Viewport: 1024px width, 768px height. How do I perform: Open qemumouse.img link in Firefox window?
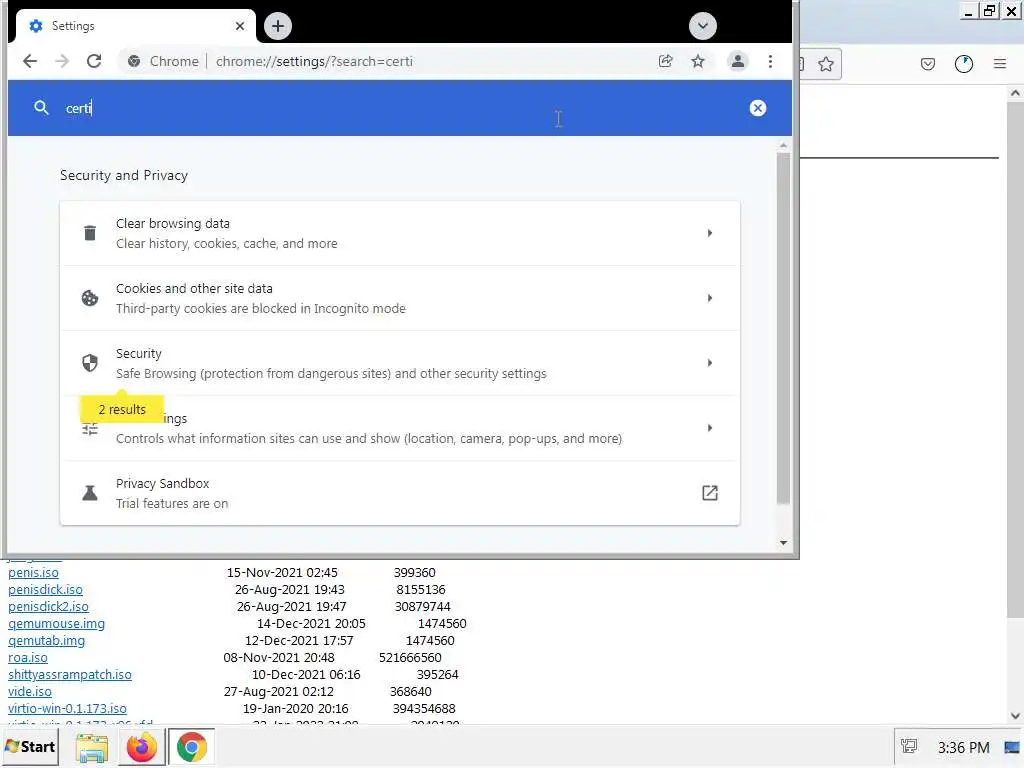[x=56, y=624]
